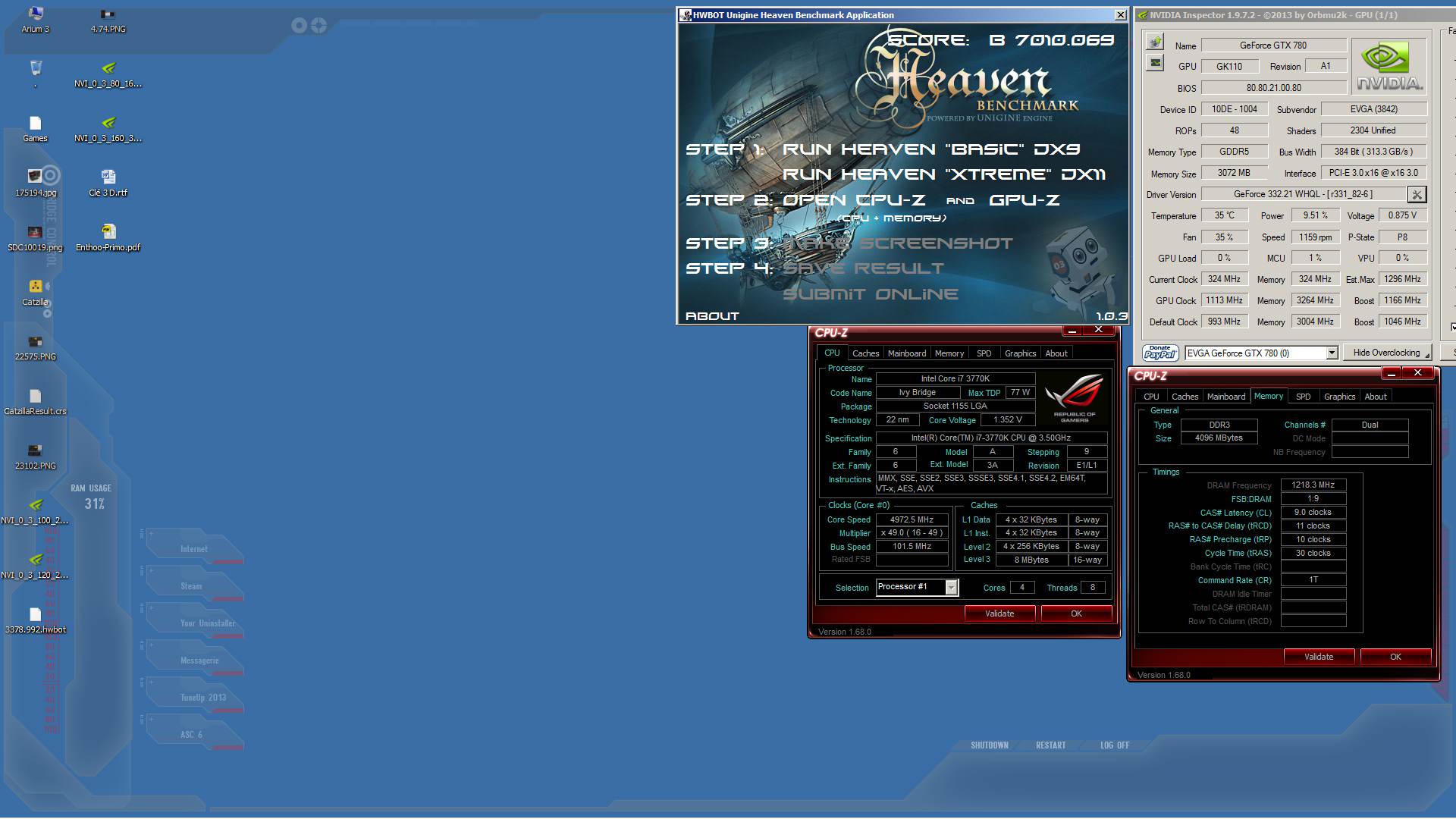Click Restart on the desktop skin

1050,745
